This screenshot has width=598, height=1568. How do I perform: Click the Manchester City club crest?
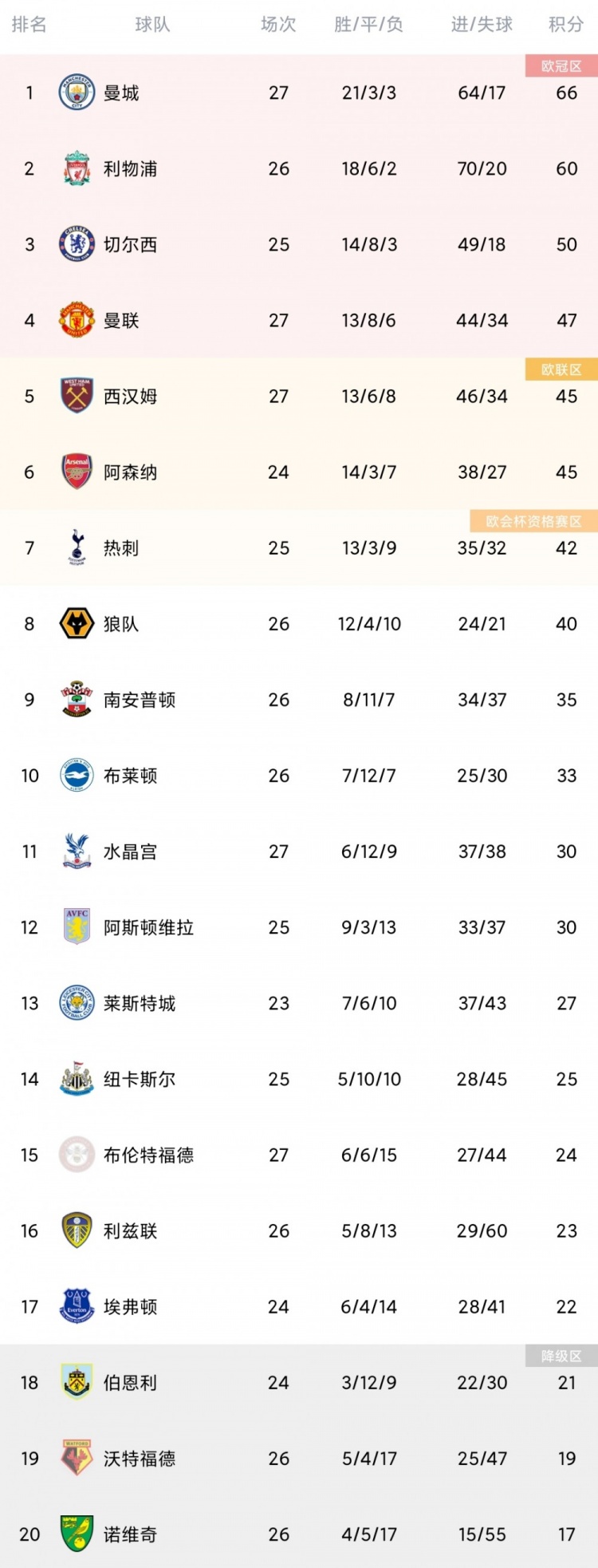(77, 93)
